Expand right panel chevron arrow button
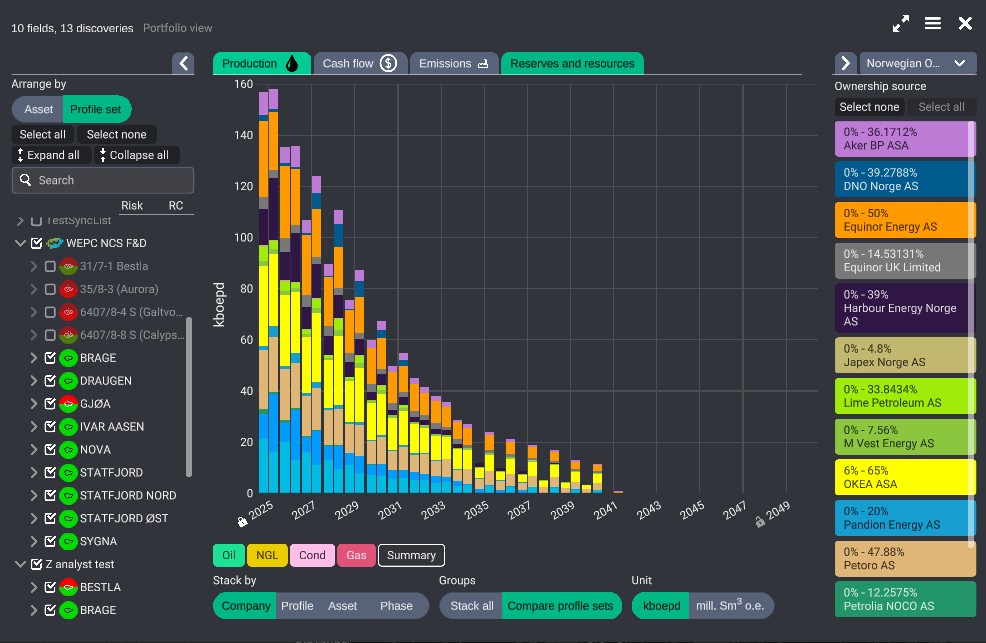This screenshot has width=986, height=643. pos(845,63)
